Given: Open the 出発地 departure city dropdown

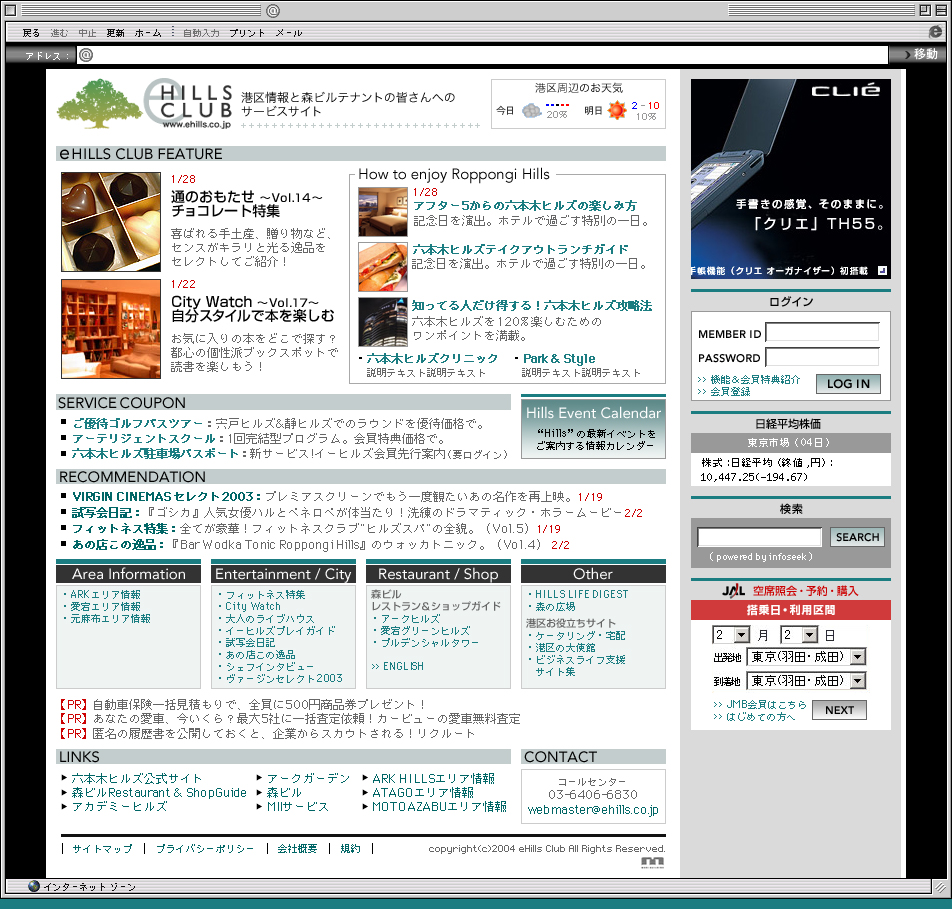Looking at the screenshot, I should [806, 656].
